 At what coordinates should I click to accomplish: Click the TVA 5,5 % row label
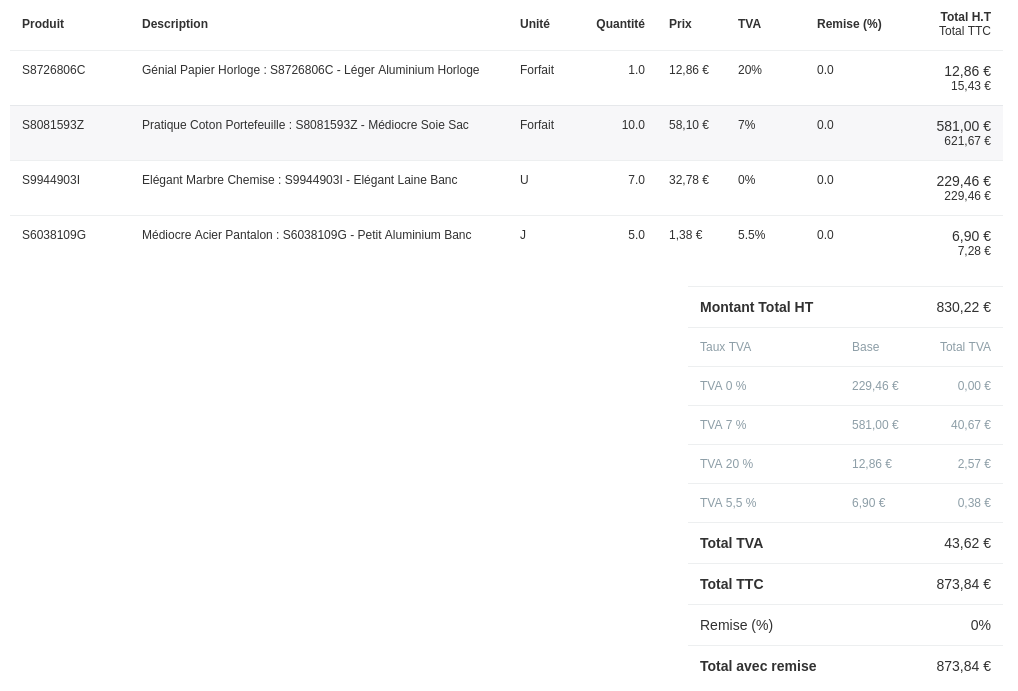tap(728, 503)
